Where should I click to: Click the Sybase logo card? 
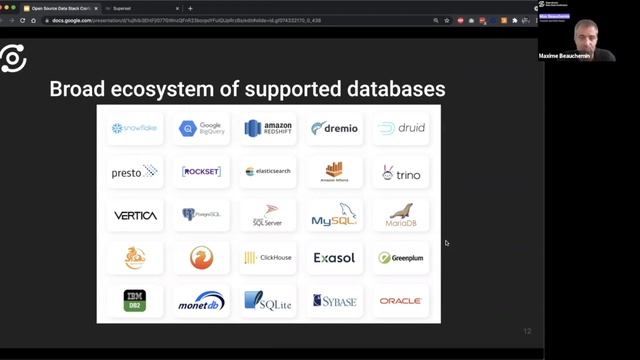[x=334, y=301]
